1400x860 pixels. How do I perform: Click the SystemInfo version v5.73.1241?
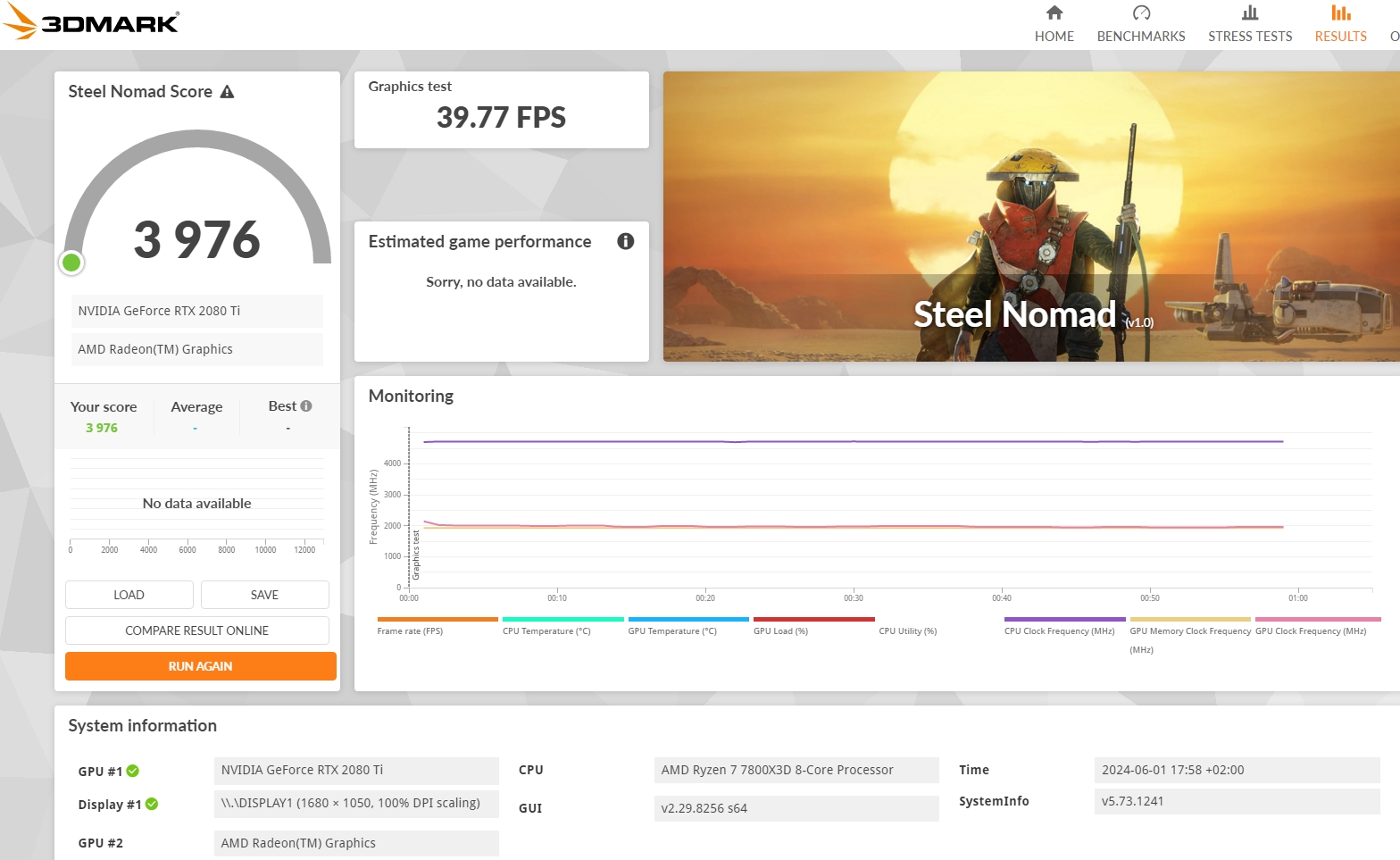(x=1237, y=801)
